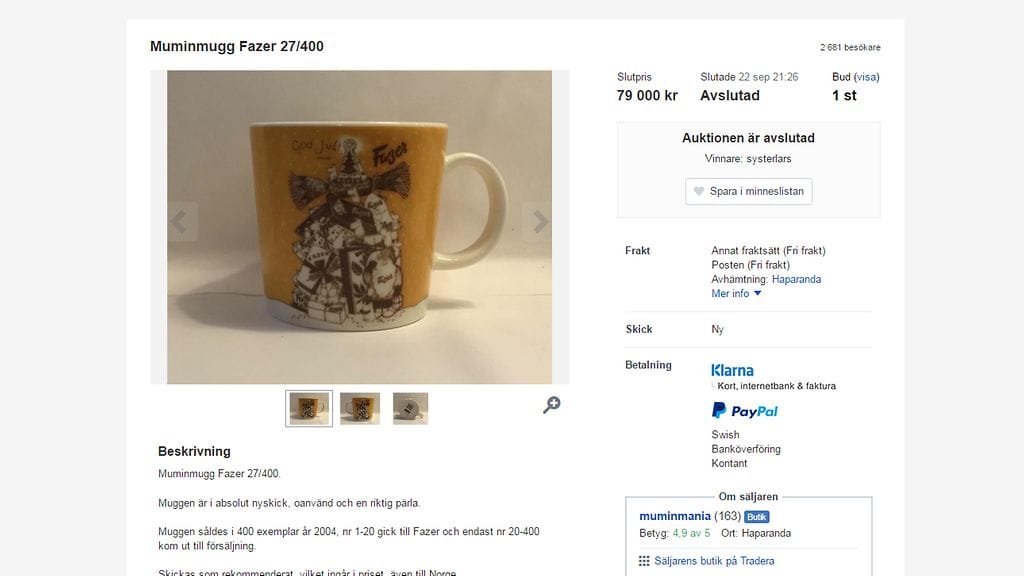Click the magnifier zoom icon below the photos

551,406
